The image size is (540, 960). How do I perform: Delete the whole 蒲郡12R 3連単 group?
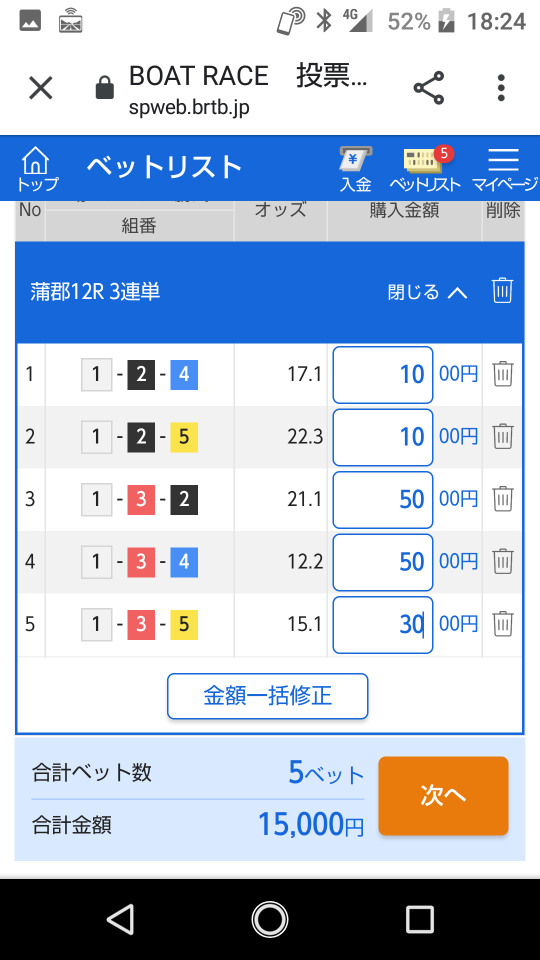[x=503, y=291]
